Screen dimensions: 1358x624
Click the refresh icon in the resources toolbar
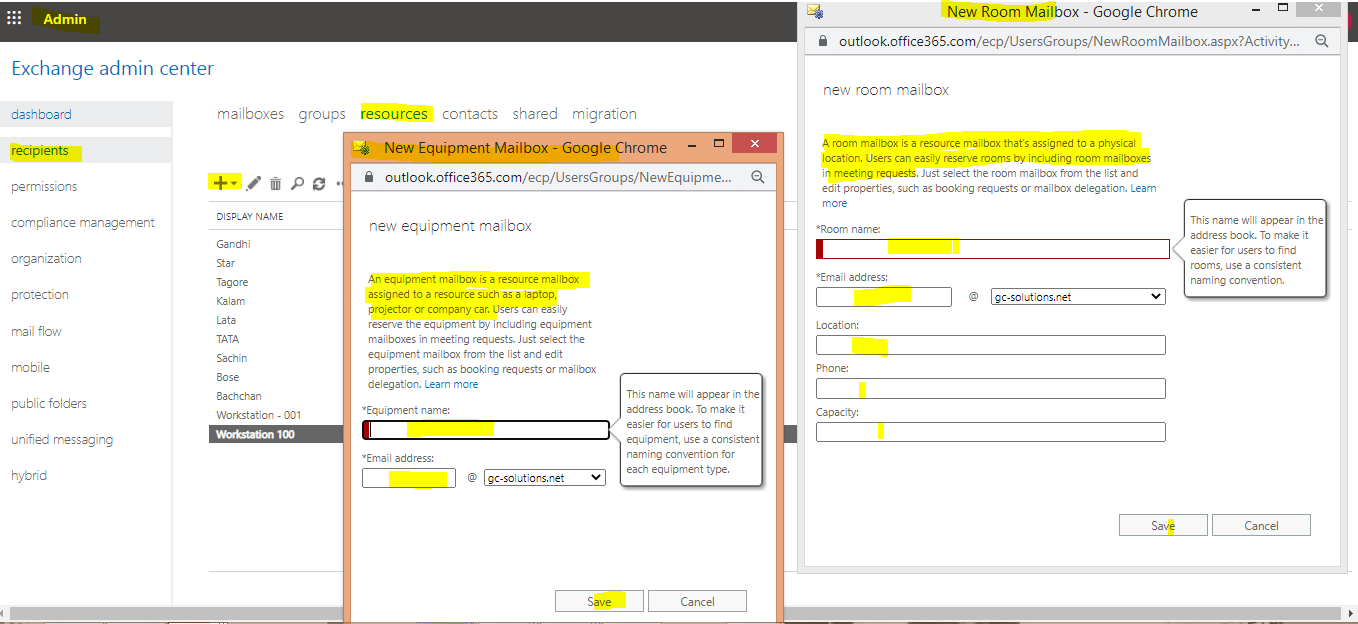point(319,183)
